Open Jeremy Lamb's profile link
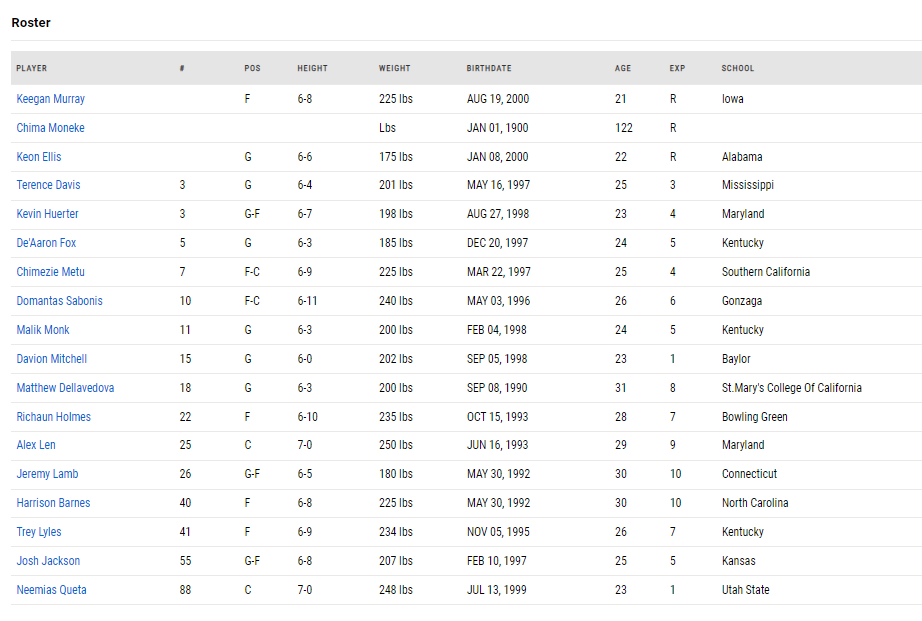Screen dimensions: 922x621 click(x=47, y=473)
